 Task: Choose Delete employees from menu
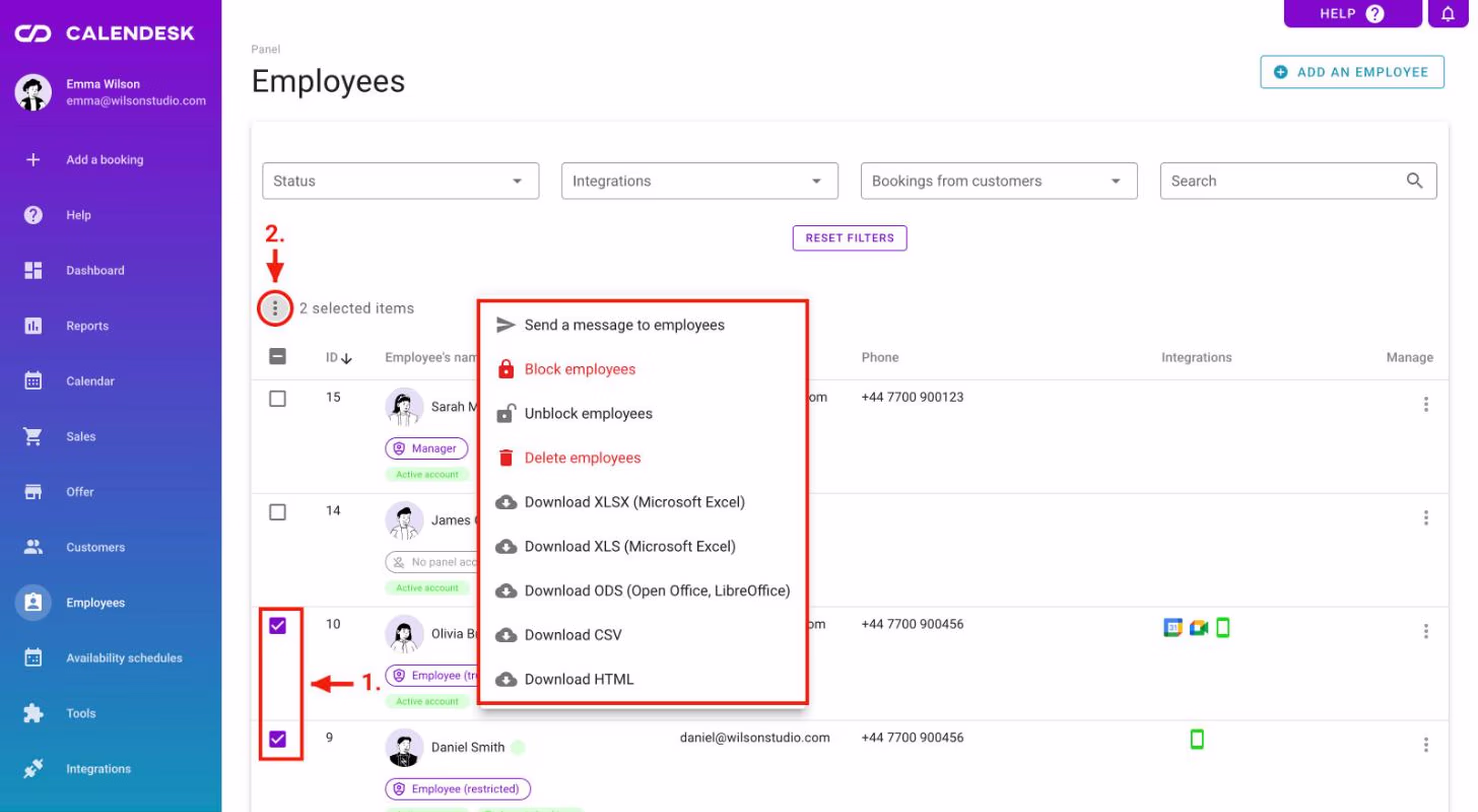point(643,458)
